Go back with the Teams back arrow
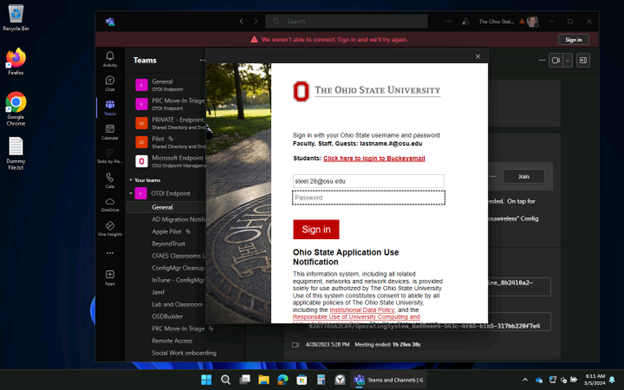624x390 pixels. coord(241,21)
